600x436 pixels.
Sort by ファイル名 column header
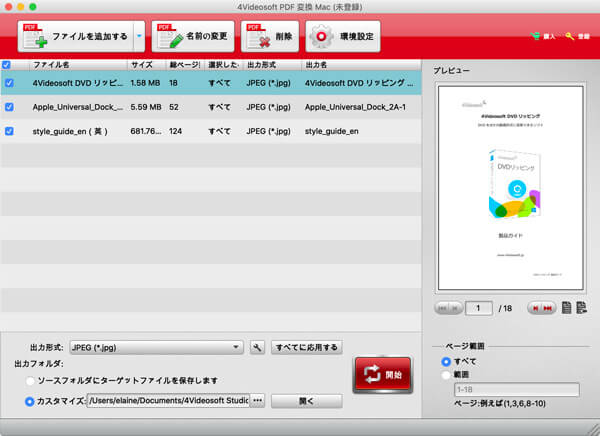pyautogui.click(x=78, y=65)
